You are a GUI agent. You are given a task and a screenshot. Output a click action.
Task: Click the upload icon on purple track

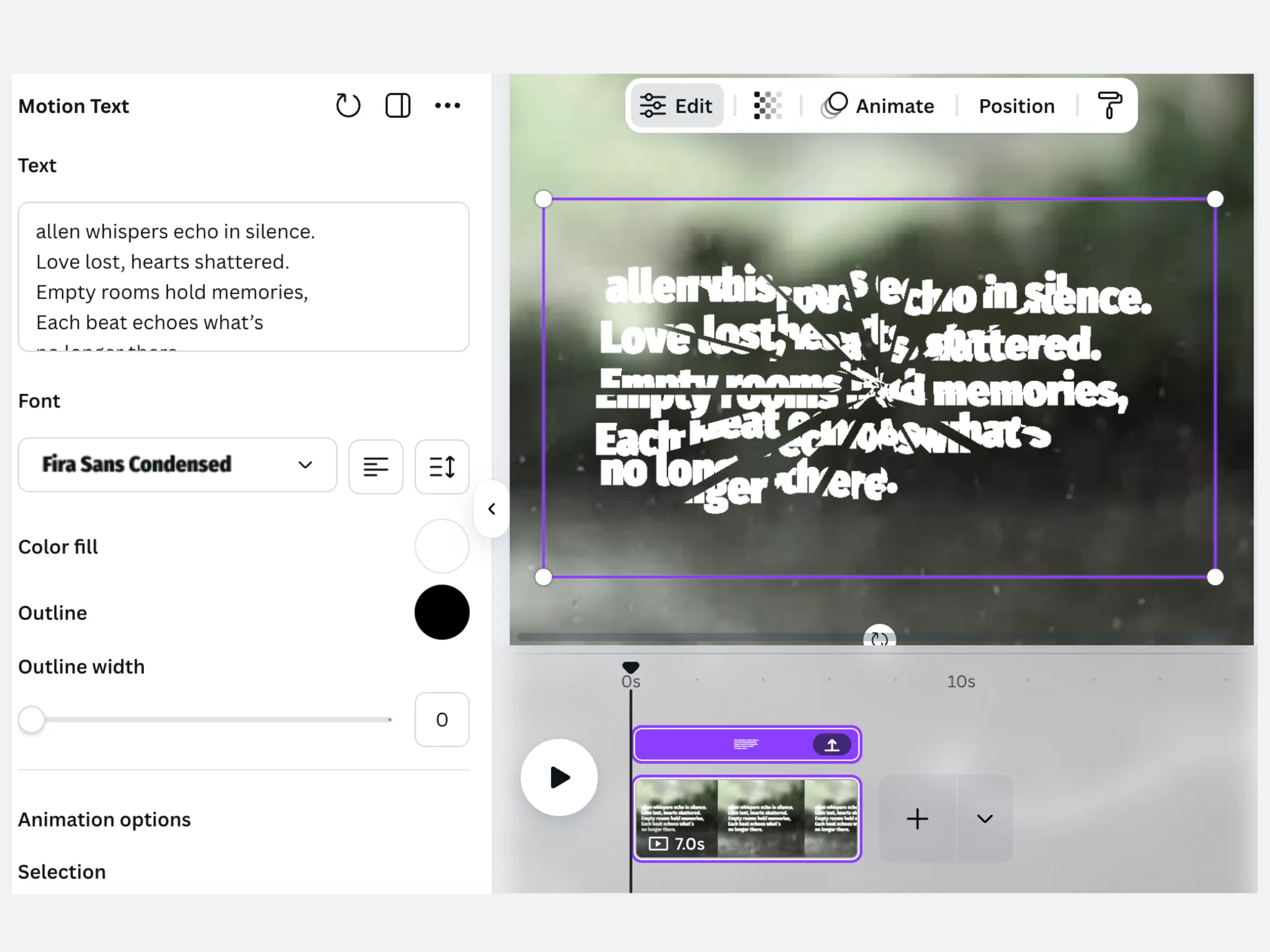[x=831, y=745]
